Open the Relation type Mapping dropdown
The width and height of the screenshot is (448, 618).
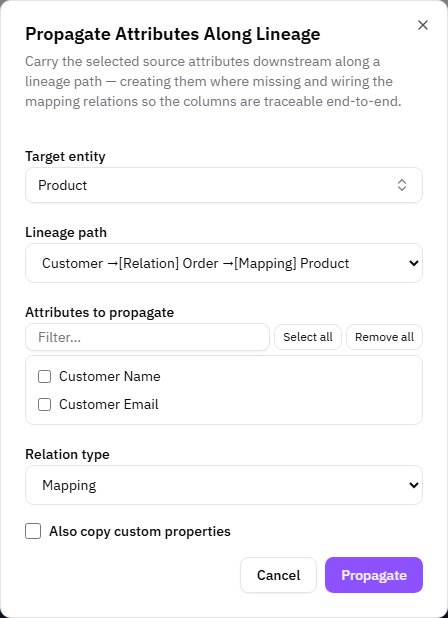tap(224, 485)
